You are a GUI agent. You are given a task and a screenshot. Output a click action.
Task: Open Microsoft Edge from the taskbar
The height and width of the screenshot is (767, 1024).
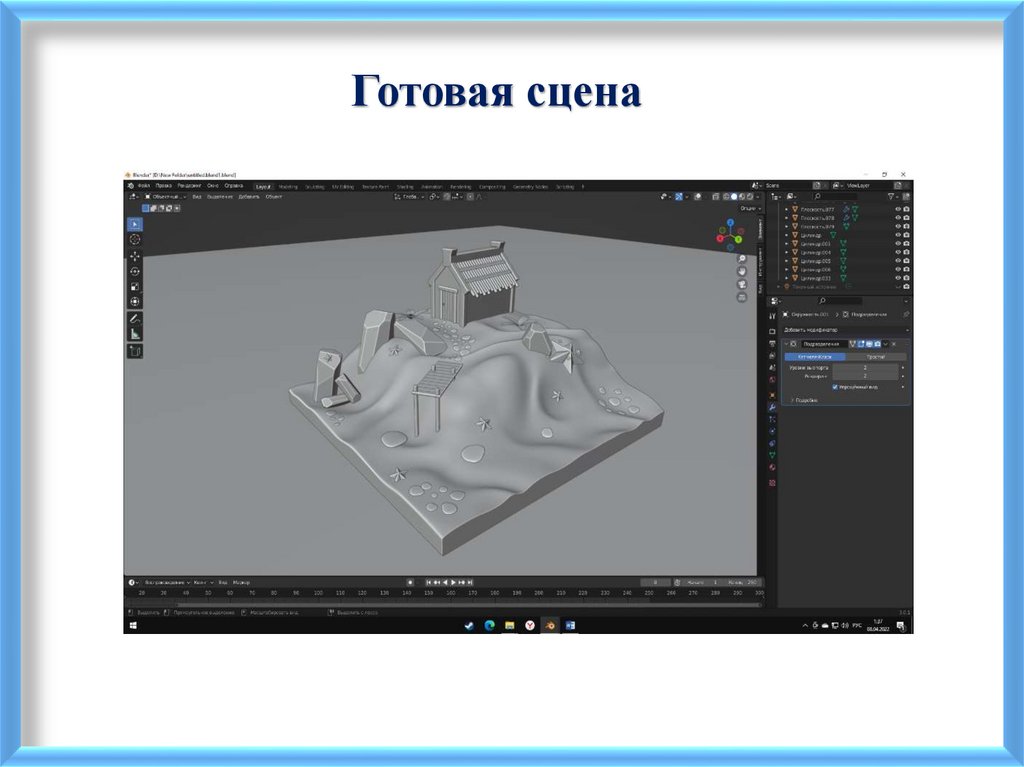(489, 626)
